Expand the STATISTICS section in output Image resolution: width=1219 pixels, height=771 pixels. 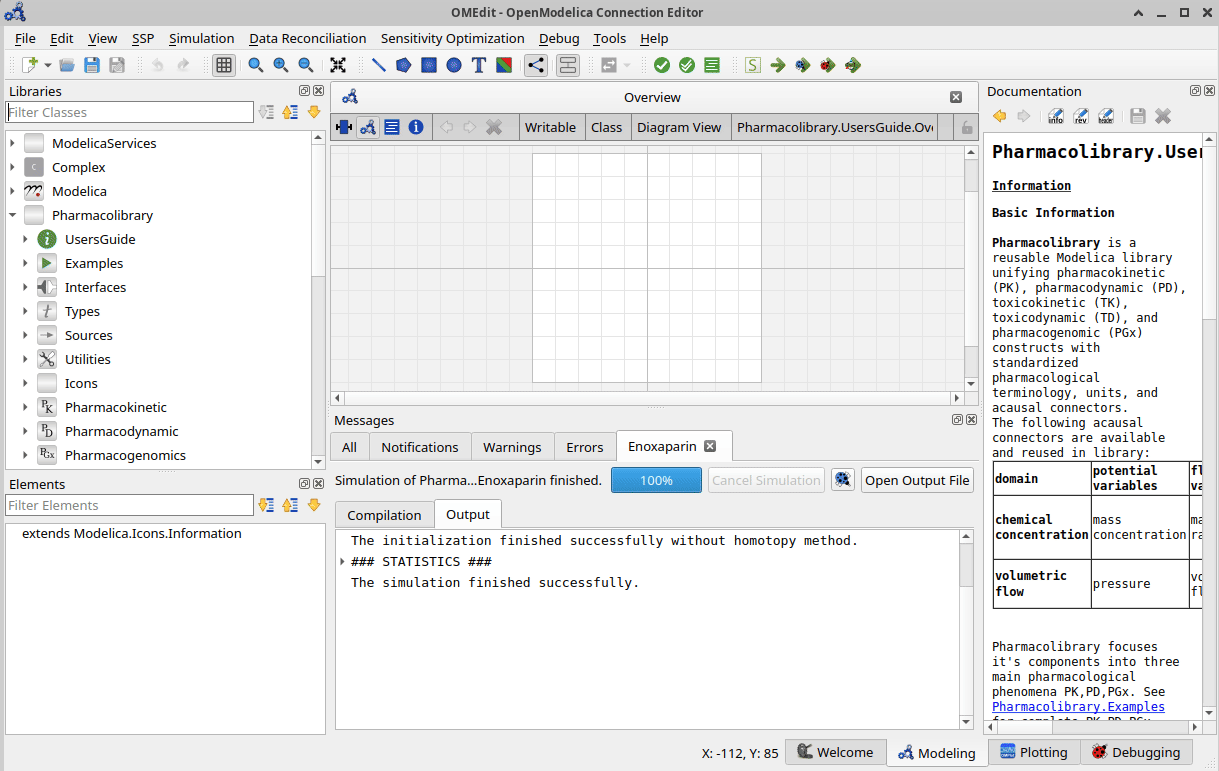pos(343,562)
